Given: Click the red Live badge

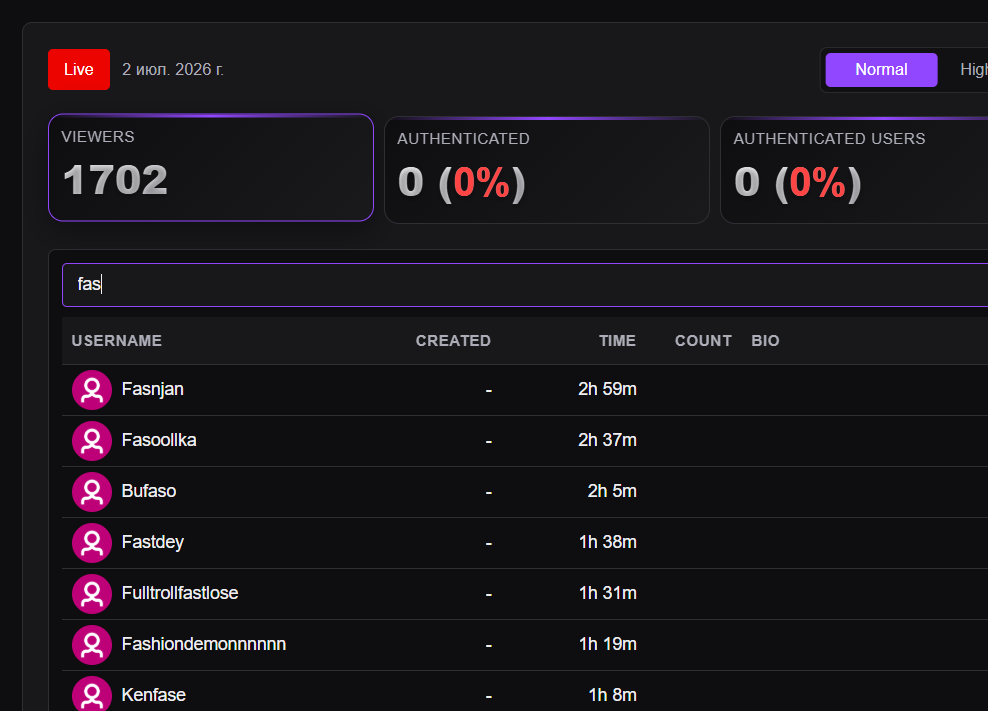Looking at the screenshot, I should (79, 69).
